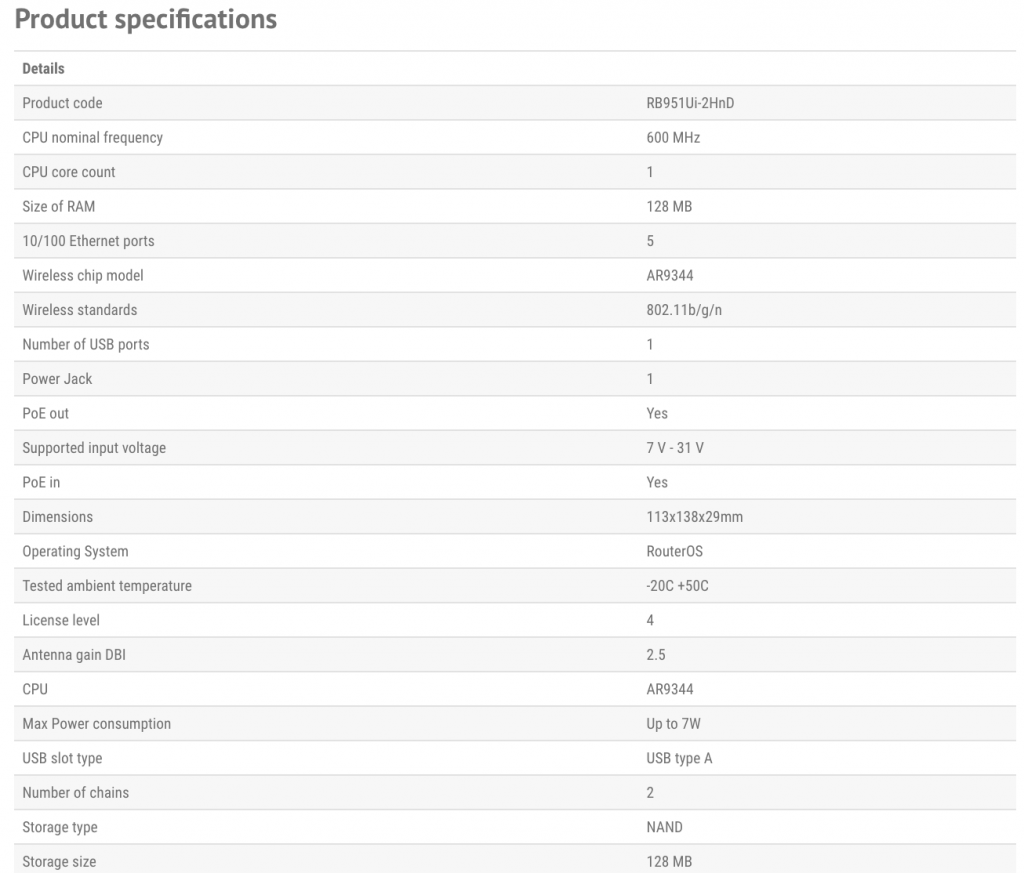Click the Number of USB ports label
The height and width of the screenshot is (873, 1024).
click(86, 345)
